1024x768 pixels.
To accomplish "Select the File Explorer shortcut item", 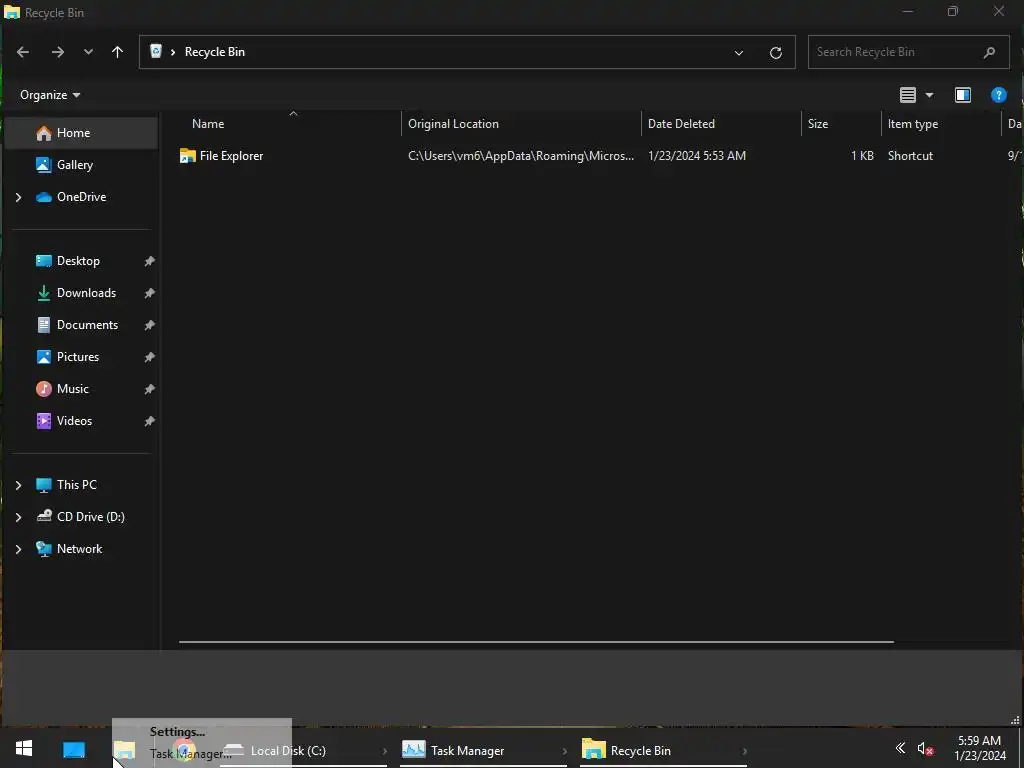I will pyautogui.click(x=231, y=156).
